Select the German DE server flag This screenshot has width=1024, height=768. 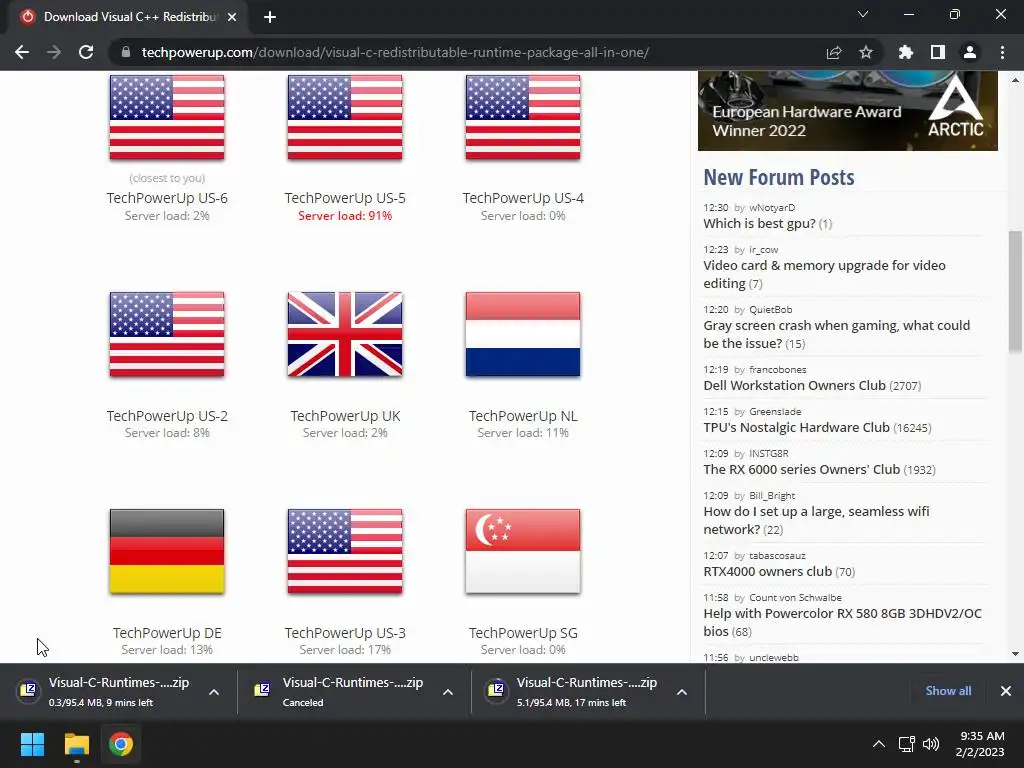point(167,552)
